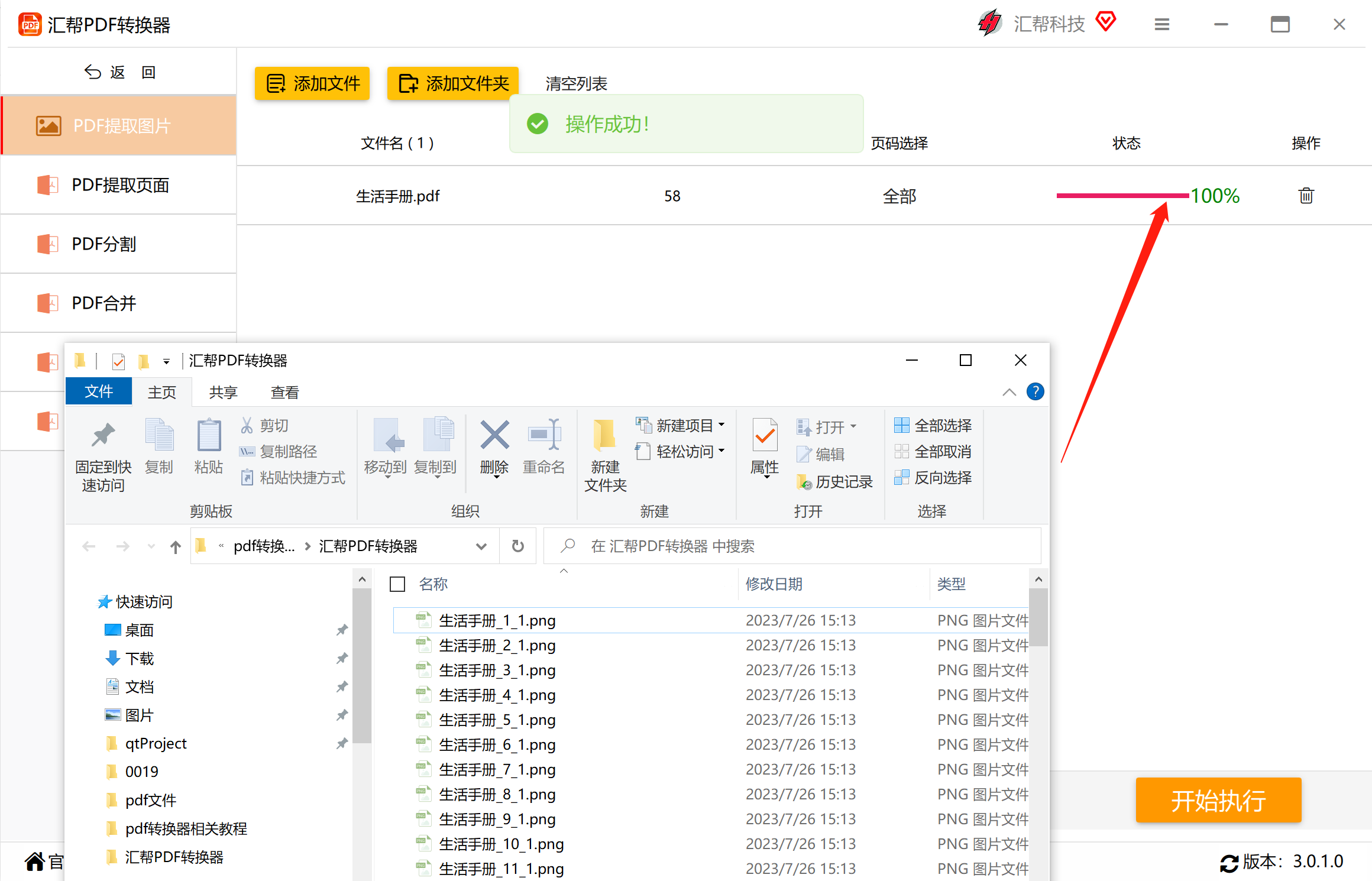
Task: Click the progress bar for 生活手册.pdf
Action: [x=1122, y=196]
